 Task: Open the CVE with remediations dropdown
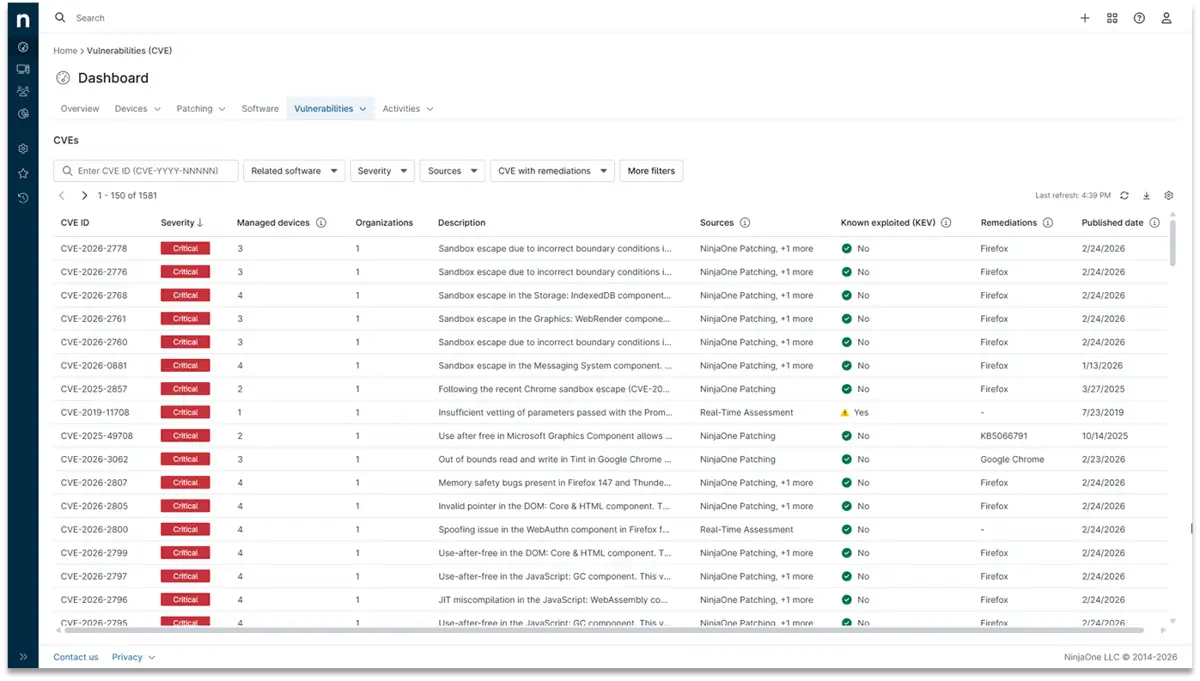point(552,171)
